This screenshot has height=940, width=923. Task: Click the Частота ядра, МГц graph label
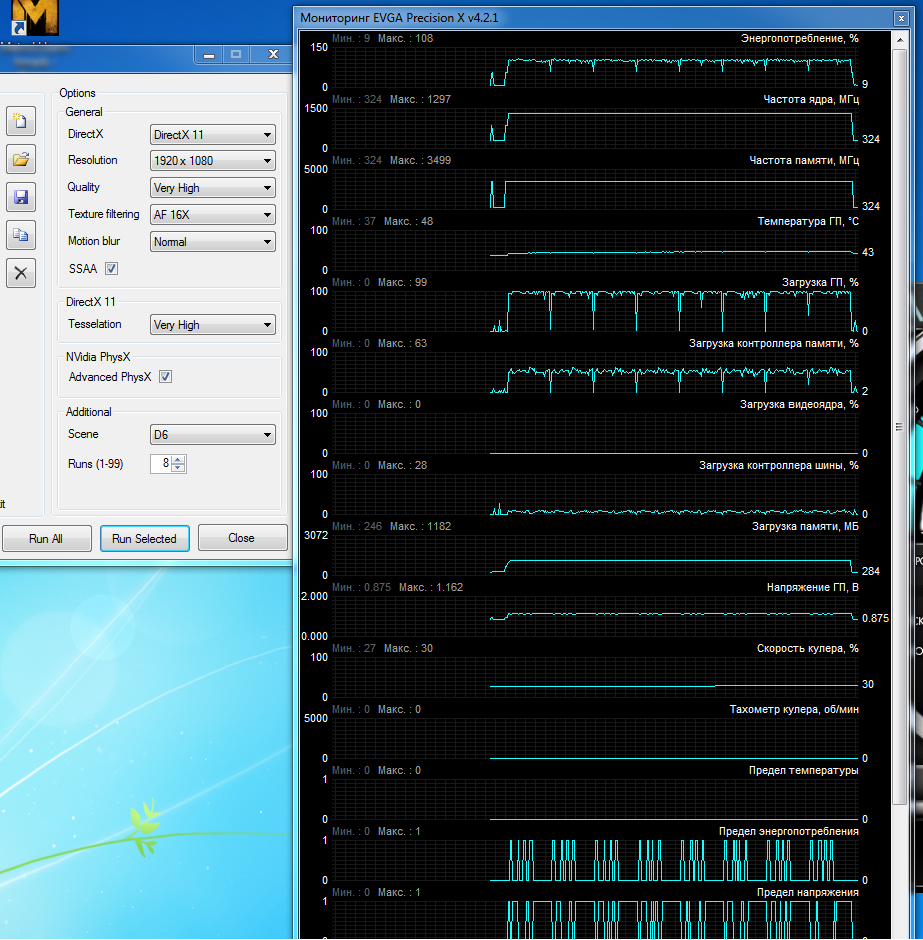[810, 100]
